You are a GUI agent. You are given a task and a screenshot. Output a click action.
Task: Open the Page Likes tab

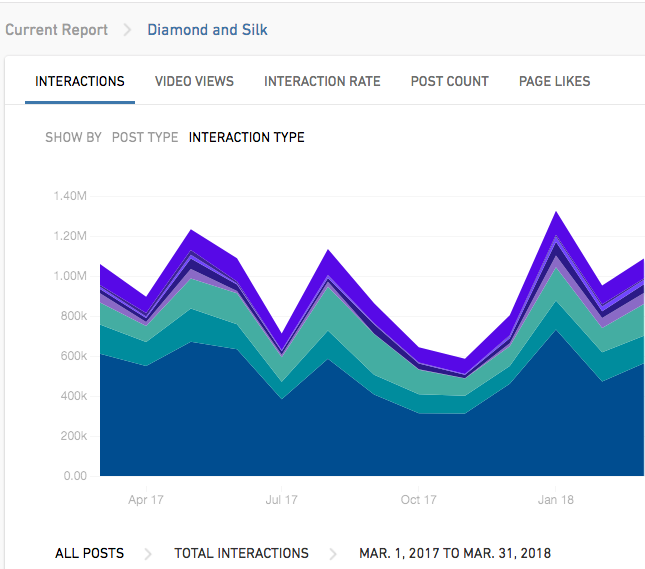[555, 81]
